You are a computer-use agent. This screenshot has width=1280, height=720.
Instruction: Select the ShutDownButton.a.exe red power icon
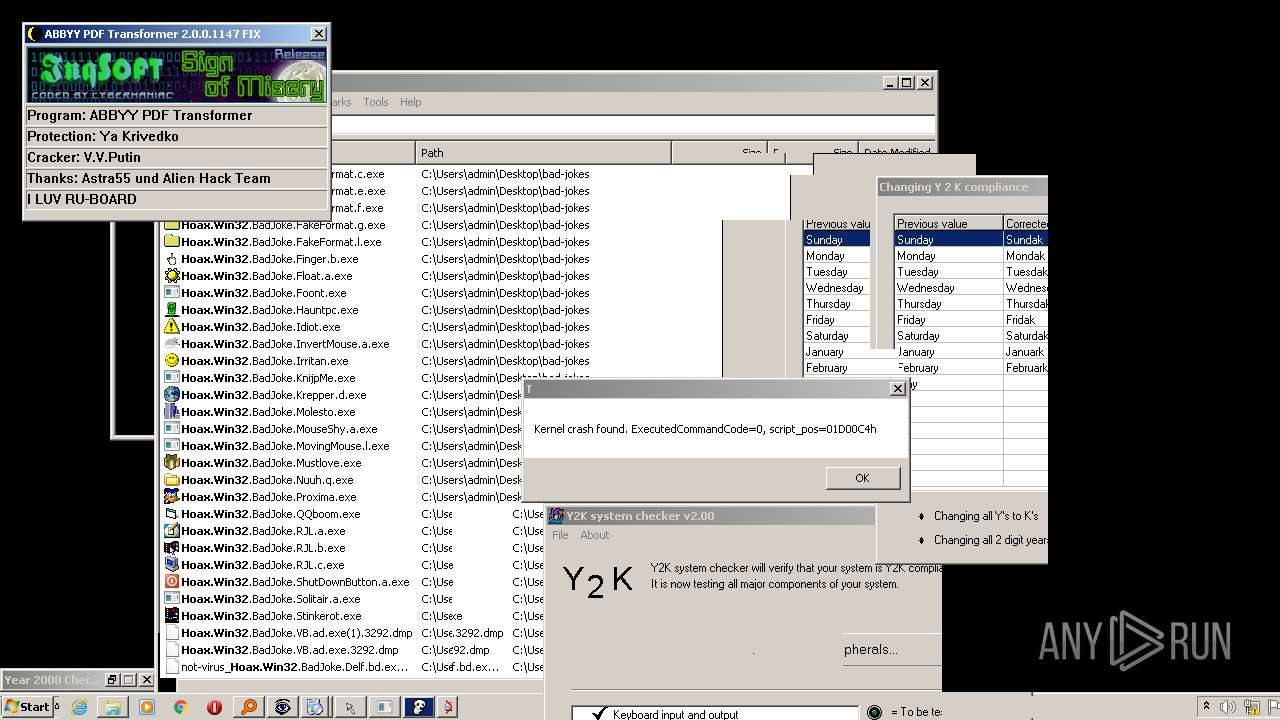tap(172, 582)
